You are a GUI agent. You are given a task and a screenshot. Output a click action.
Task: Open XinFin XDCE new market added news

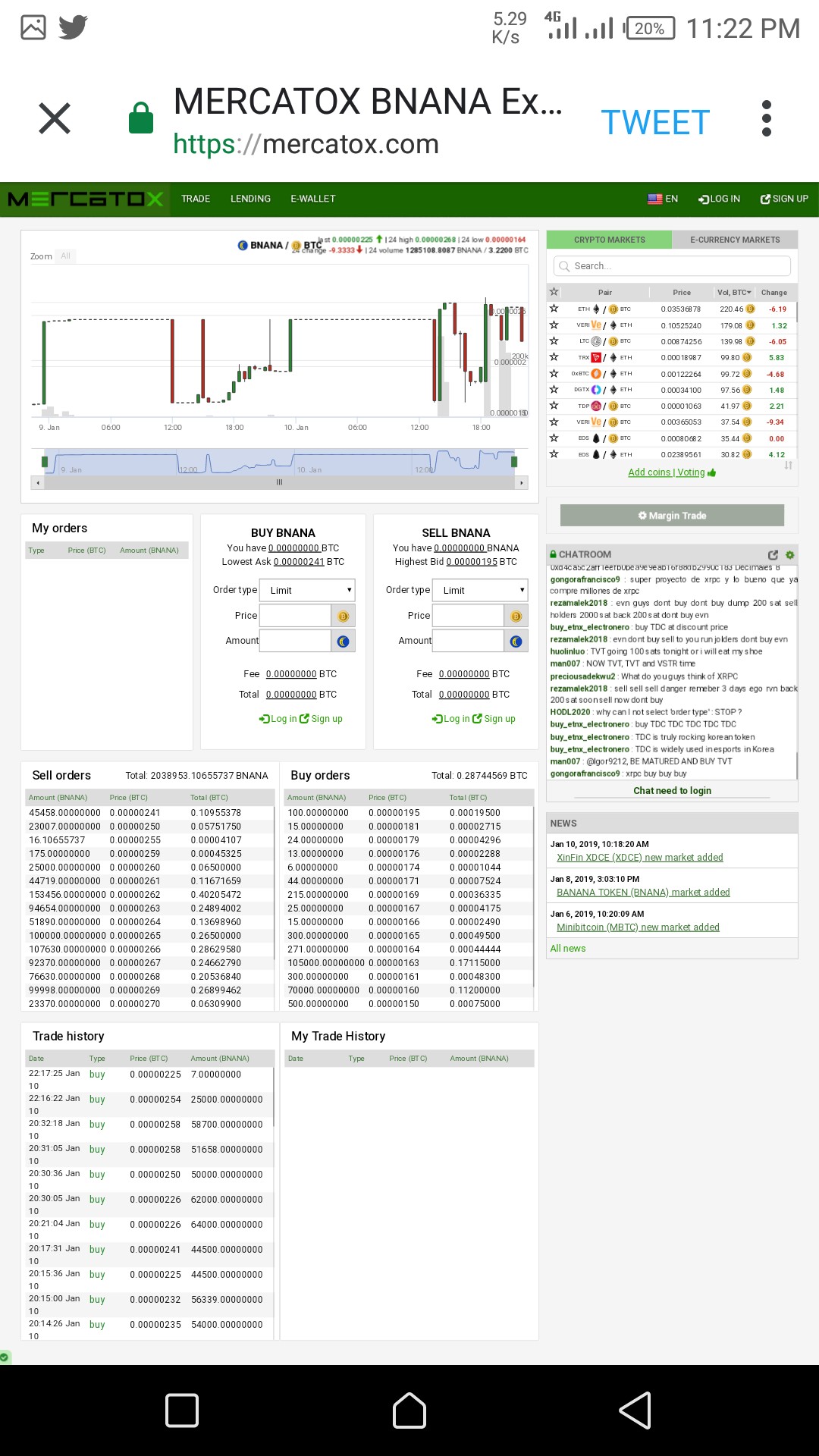click(640, 858)
